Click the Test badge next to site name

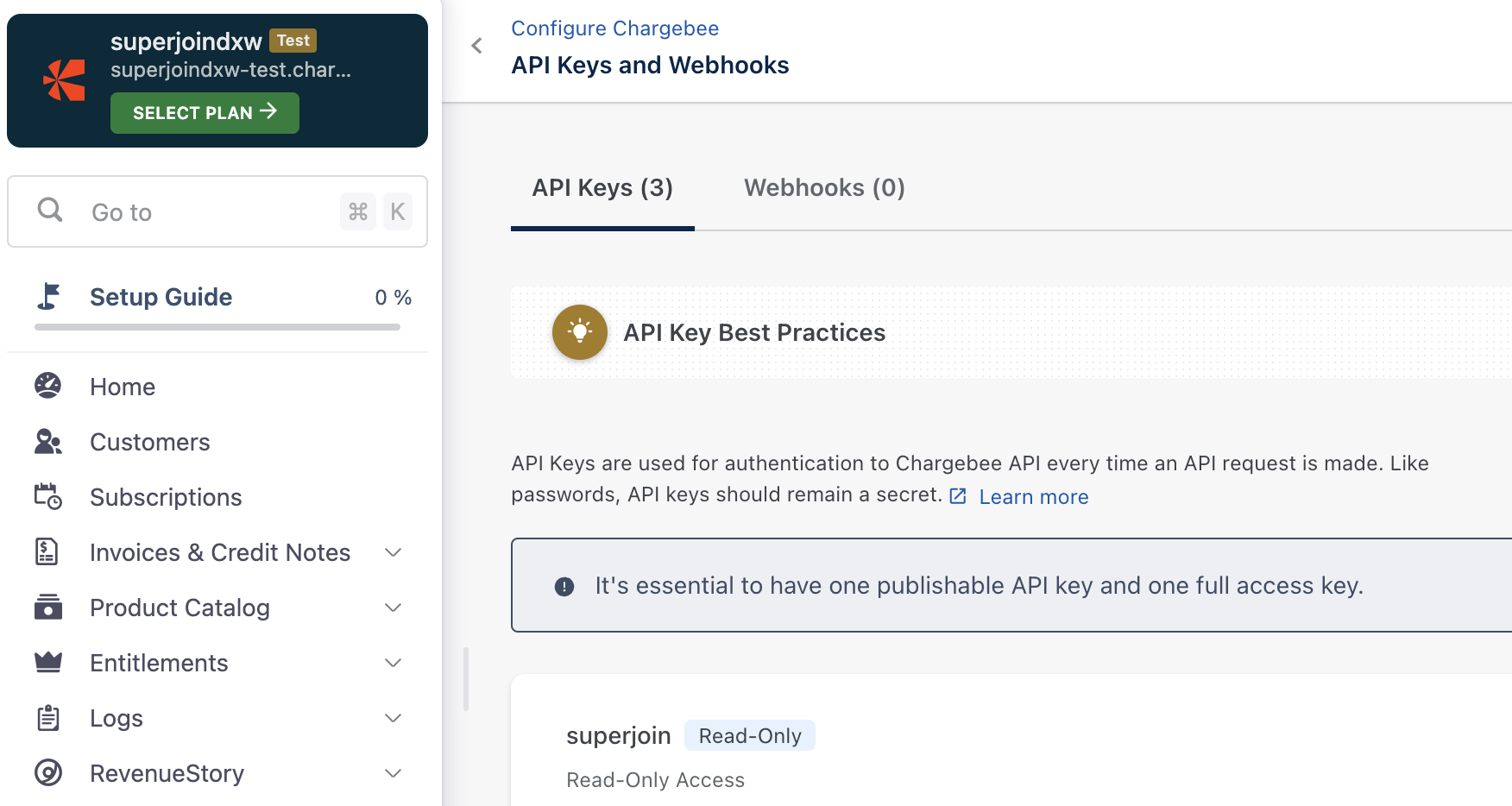pyautogui.click(x=293, y=41)
